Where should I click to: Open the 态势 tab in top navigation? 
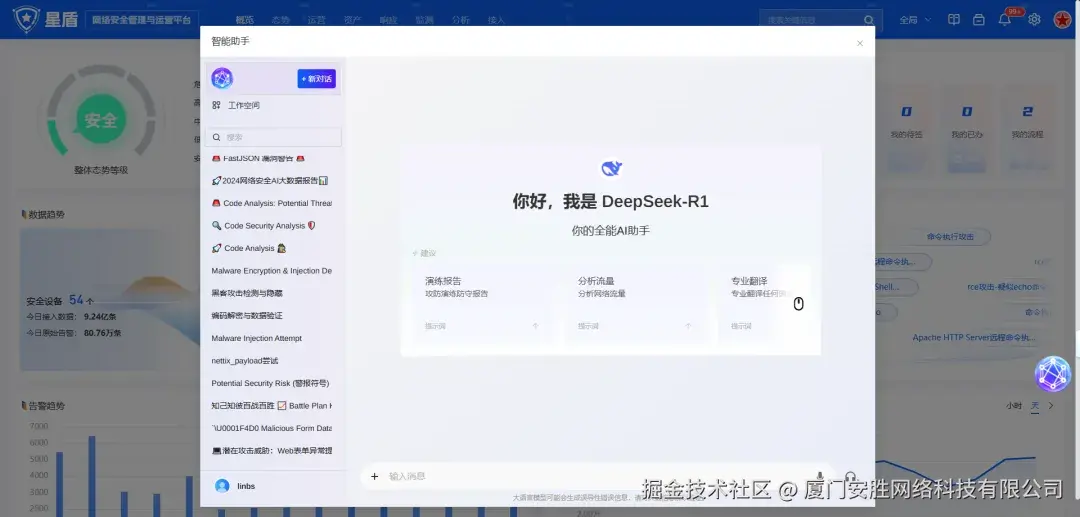coord(280,20)
